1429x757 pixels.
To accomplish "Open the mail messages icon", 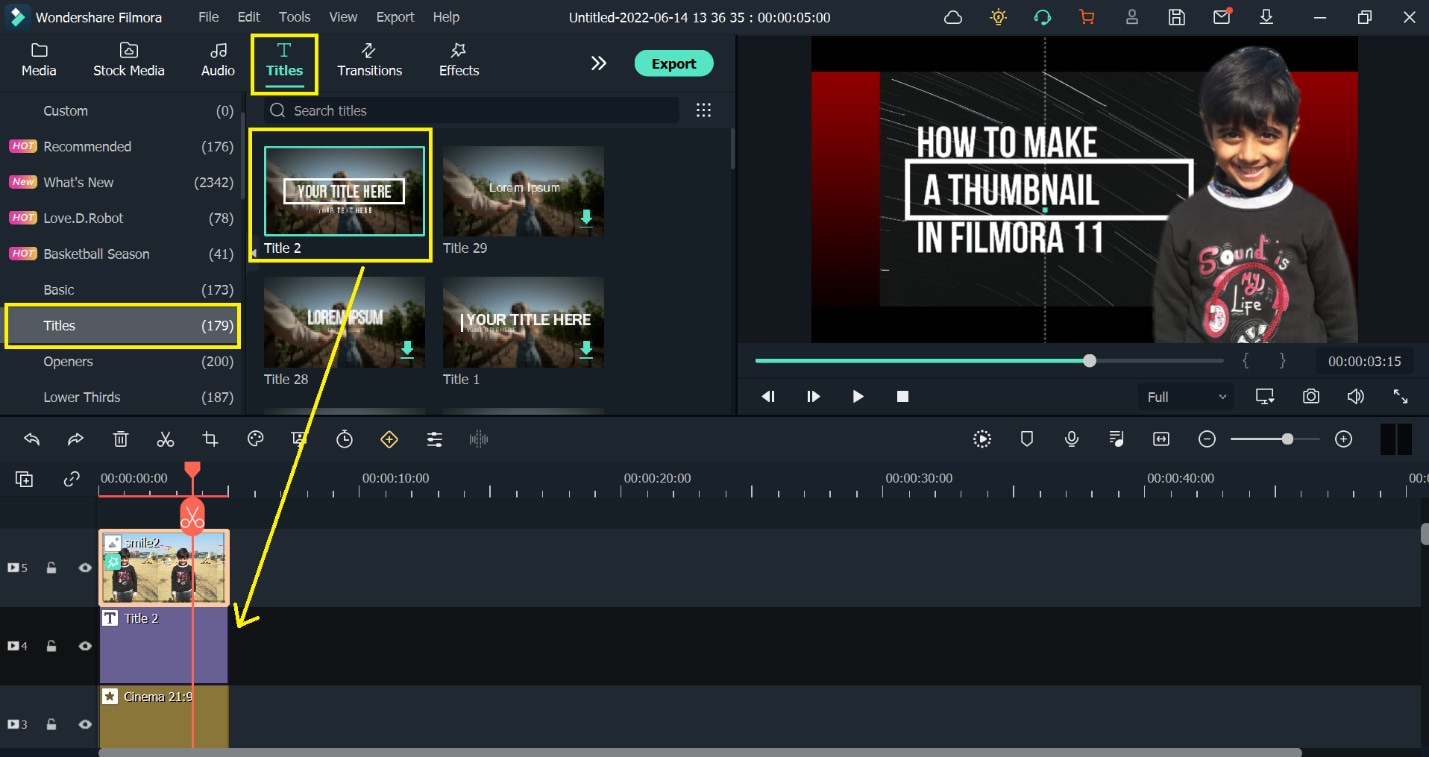I will [1222, 17].
